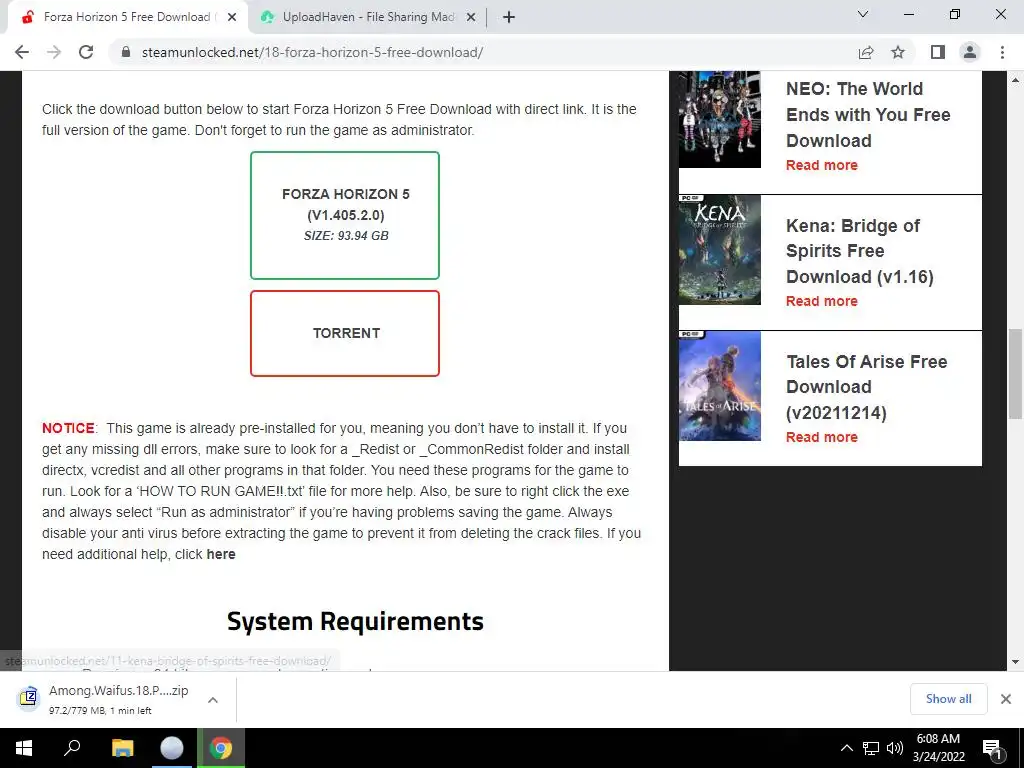
Task: Open NEO: The World Ends with You link
Action: point(868,114)
